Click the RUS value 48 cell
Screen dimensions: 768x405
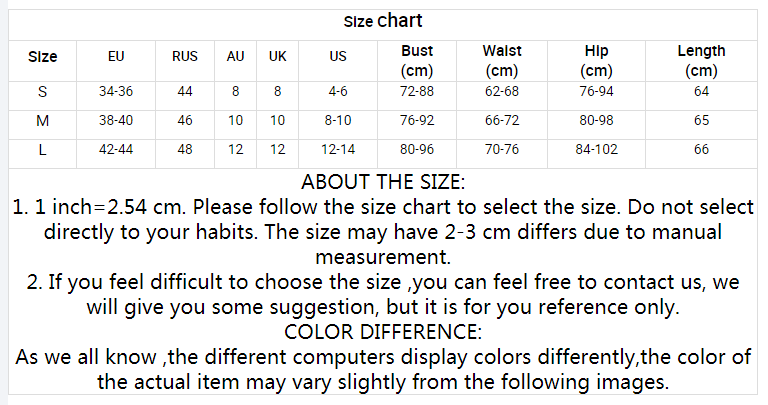(x=185, y=149)
